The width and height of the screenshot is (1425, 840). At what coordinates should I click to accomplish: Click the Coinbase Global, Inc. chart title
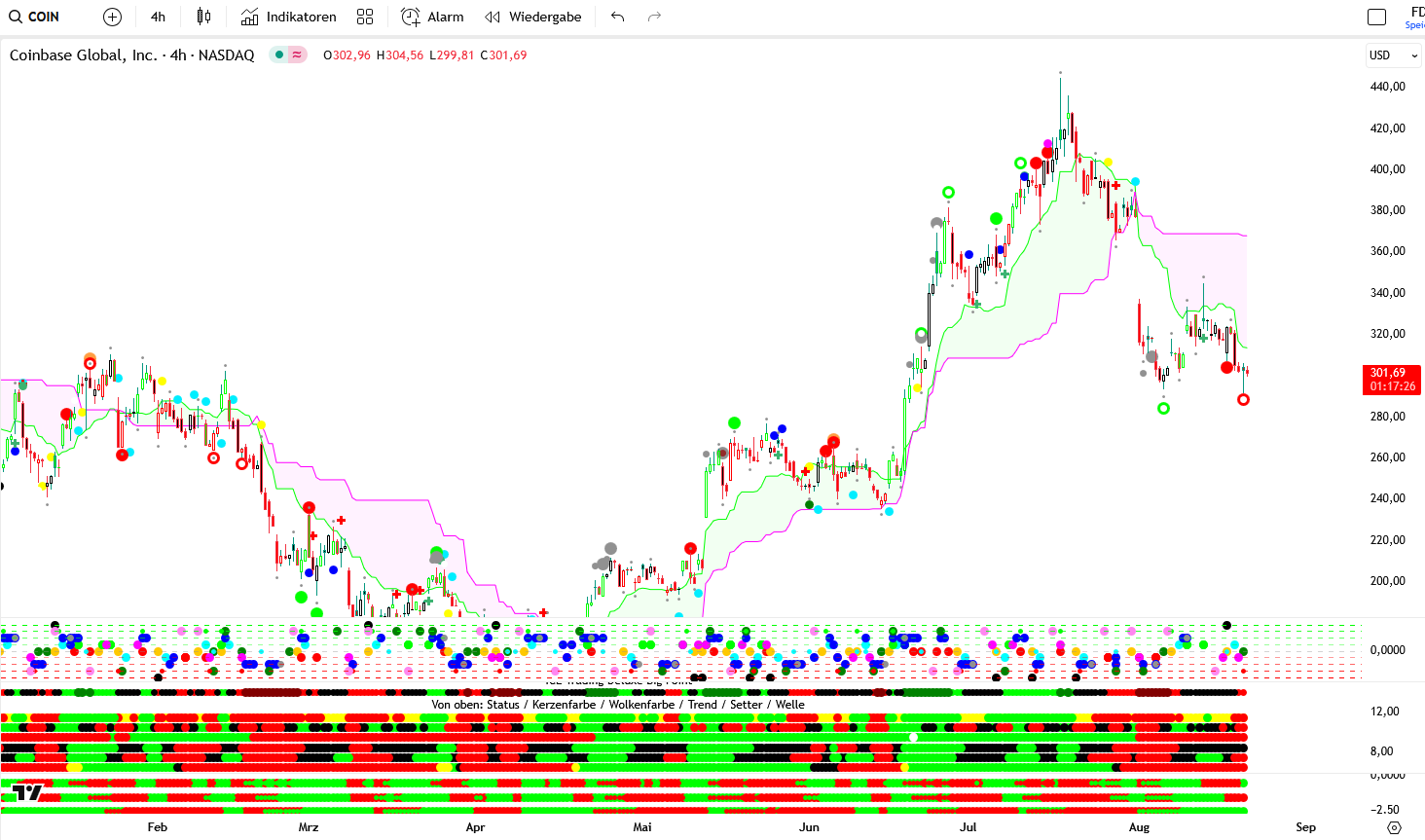point(131,55)
